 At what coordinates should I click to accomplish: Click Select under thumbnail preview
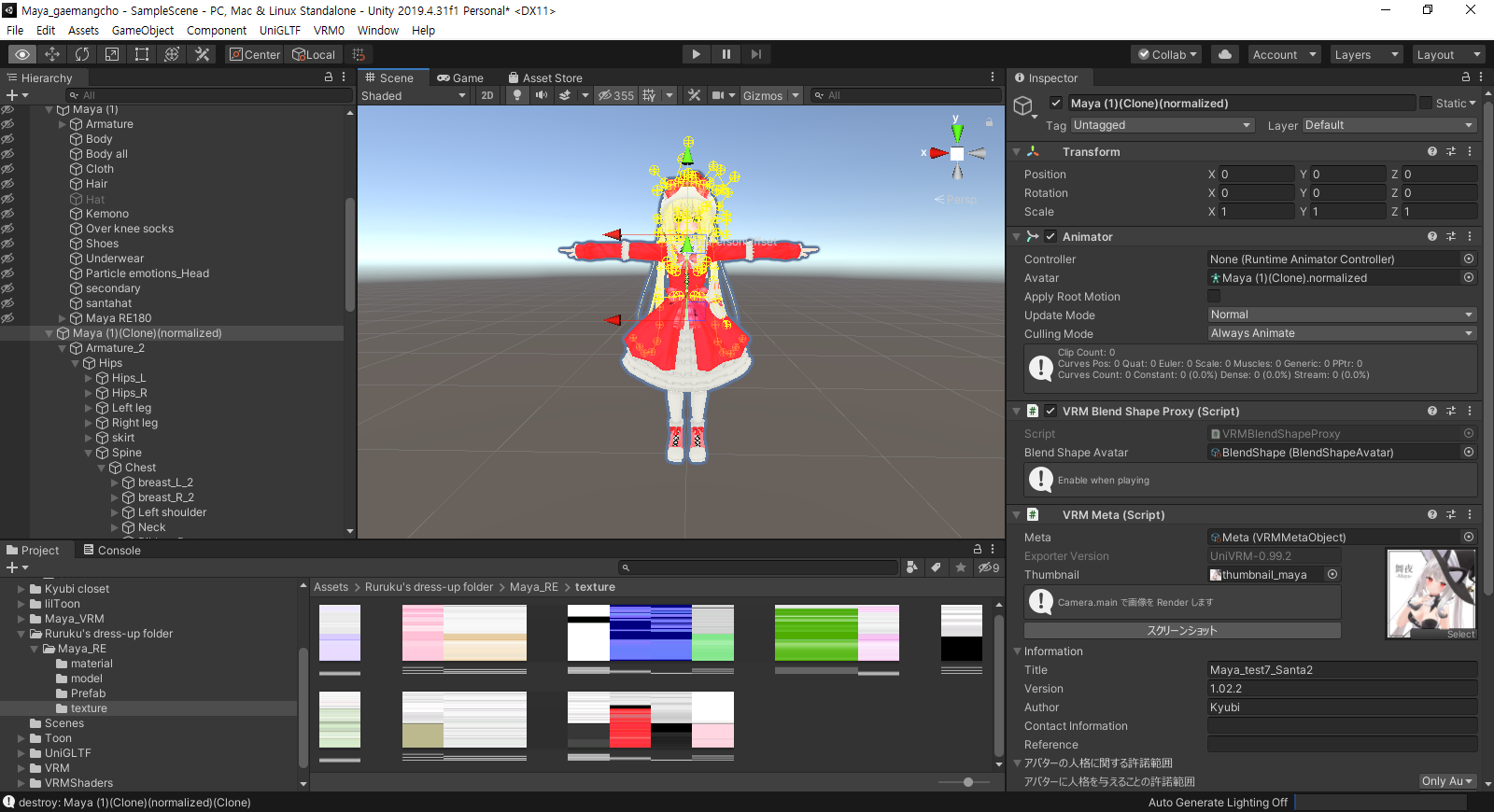[1460, 634]
